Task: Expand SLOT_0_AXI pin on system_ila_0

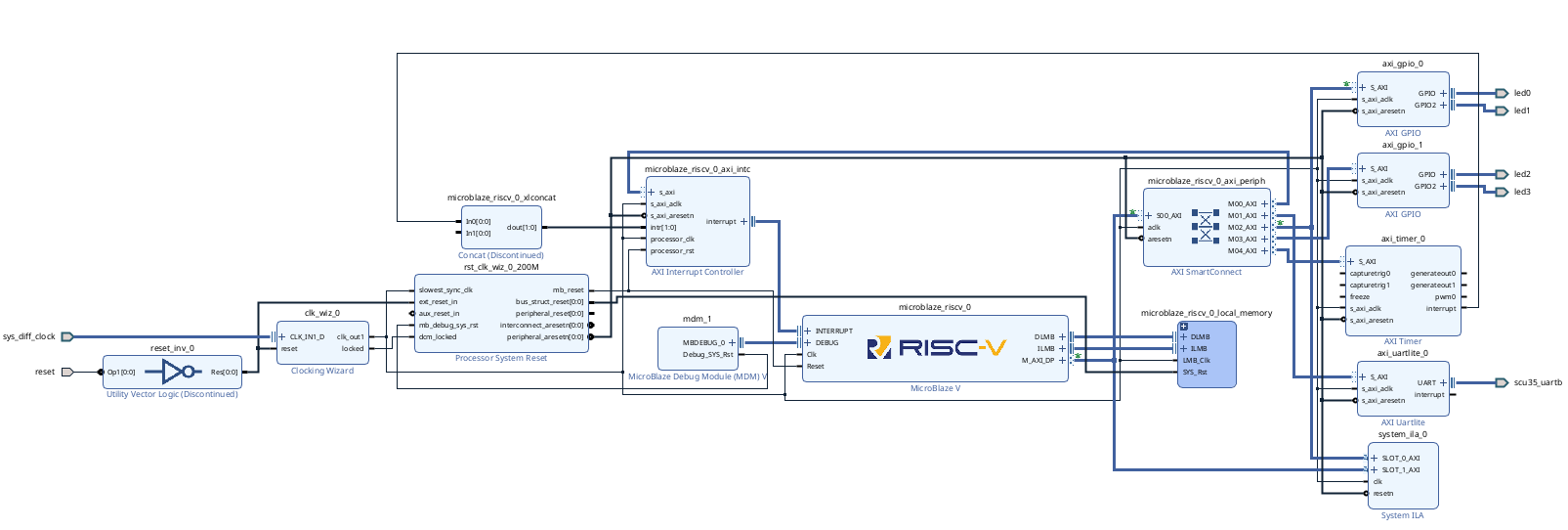Action: click(1374, 458)
